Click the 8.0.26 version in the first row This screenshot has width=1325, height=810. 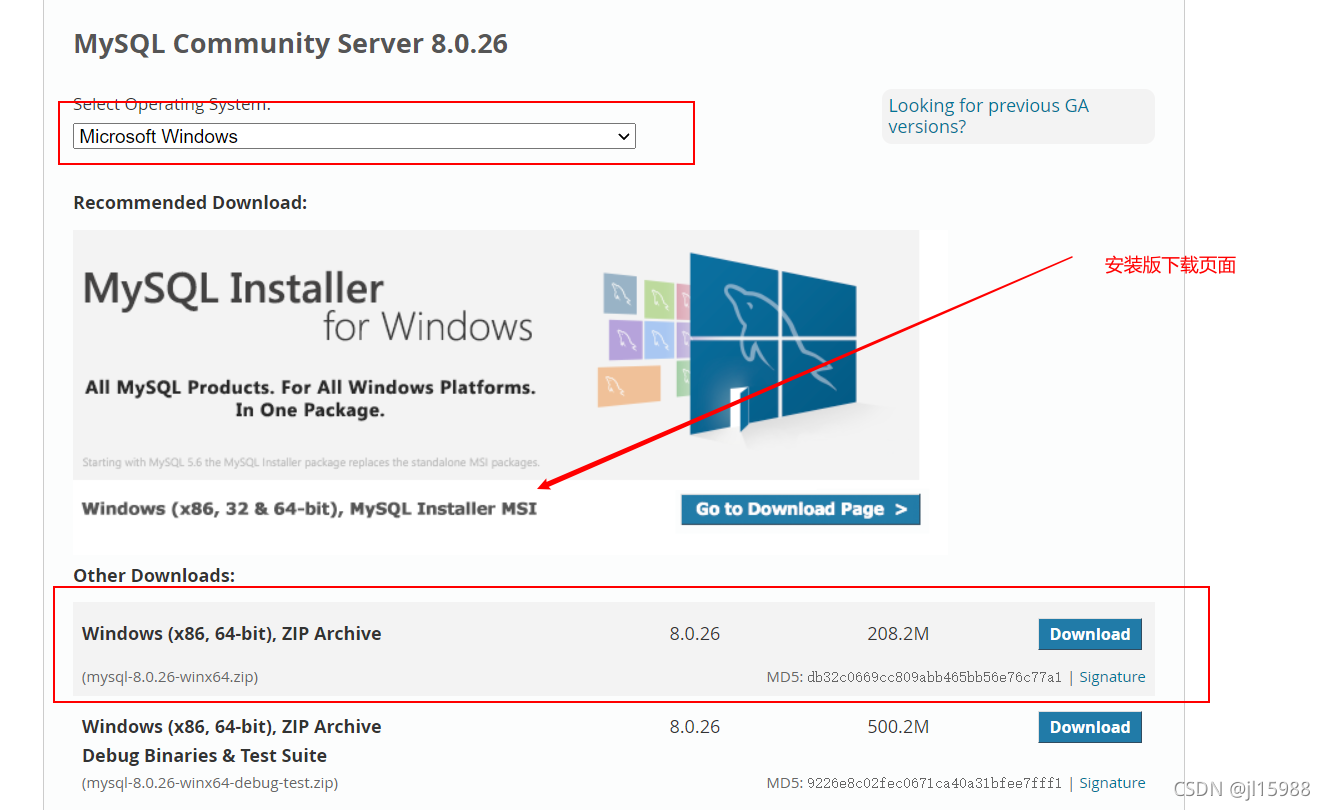pyautogui.click(x=695, y=634)
